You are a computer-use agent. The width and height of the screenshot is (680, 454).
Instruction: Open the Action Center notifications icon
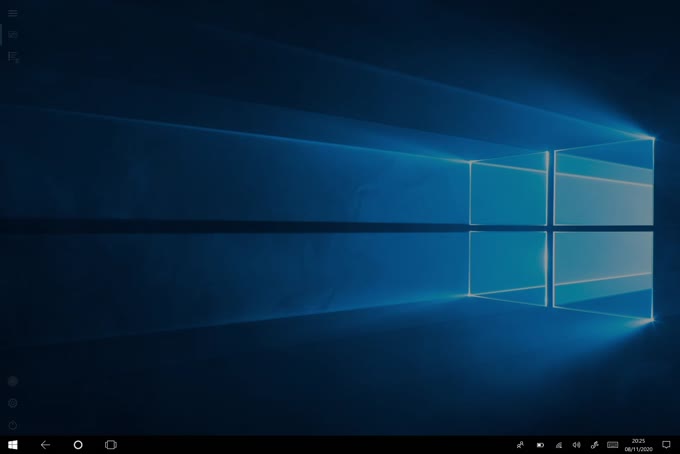tap(666, 444)
